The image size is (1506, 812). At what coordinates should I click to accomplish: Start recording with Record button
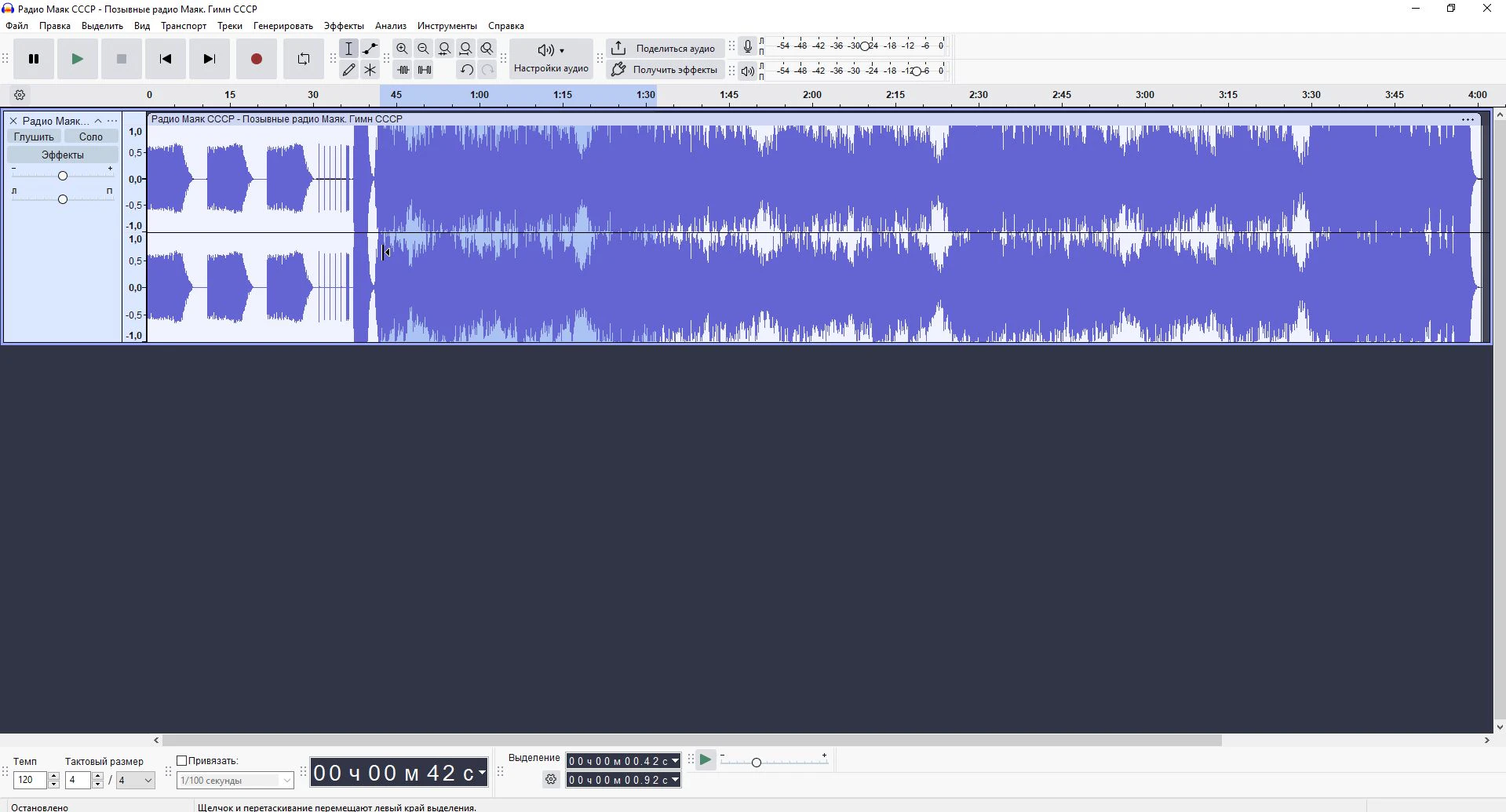tap(257, 59)
